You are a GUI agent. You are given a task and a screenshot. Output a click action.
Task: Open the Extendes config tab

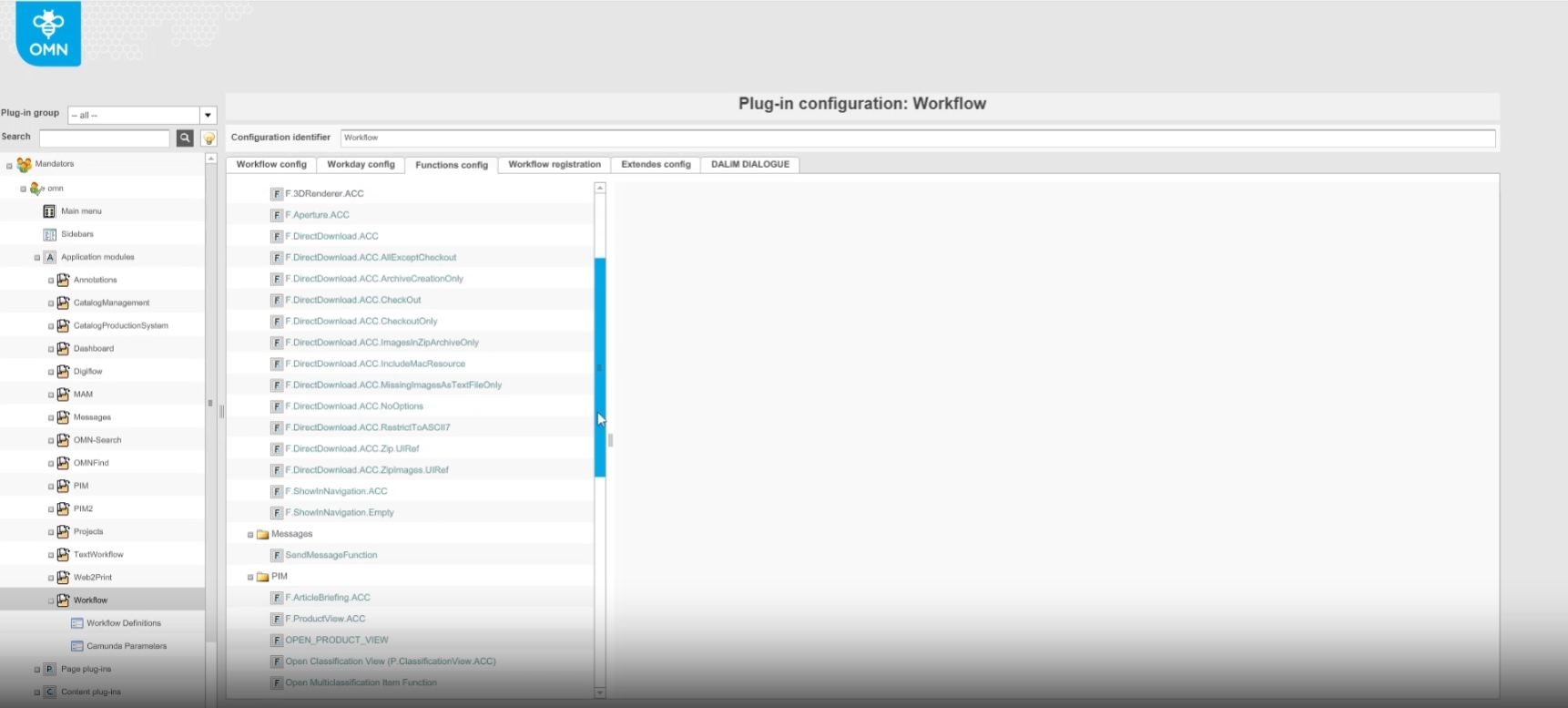pos(656,165)
